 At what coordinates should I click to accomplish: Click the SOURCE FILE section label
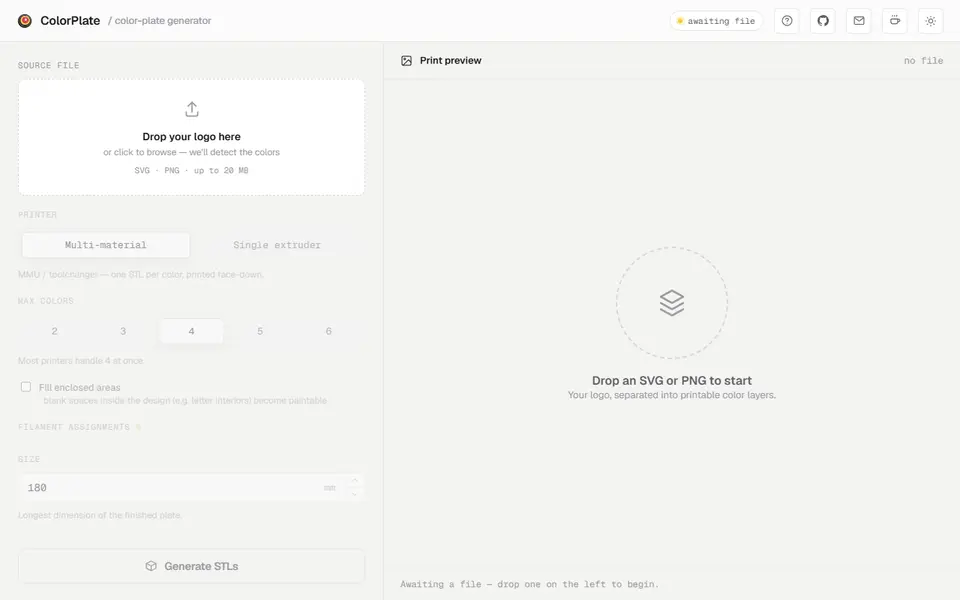[48, 66]
